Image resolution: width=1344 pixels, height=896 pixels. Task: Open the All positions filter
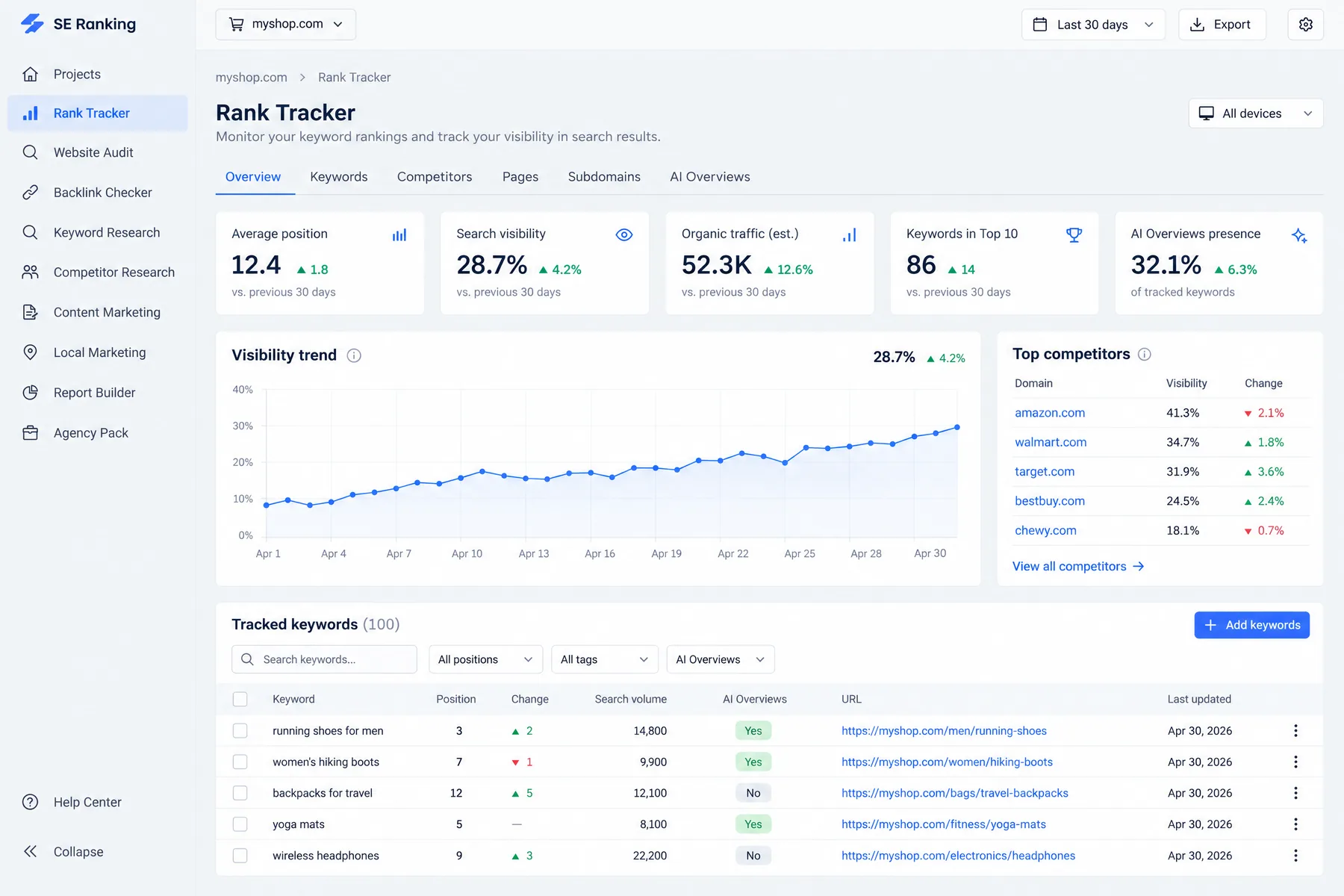click(485, 659)
